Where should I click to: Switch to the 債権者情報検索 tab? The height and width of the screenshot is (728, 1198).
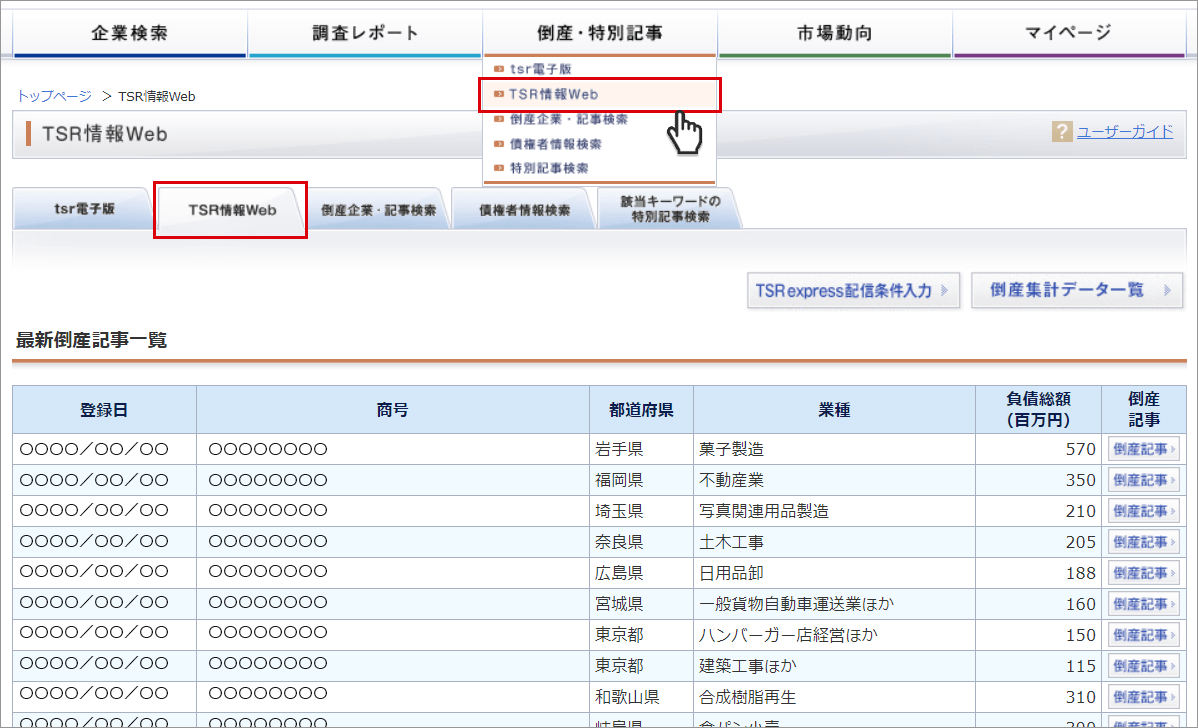pos(524,209)
